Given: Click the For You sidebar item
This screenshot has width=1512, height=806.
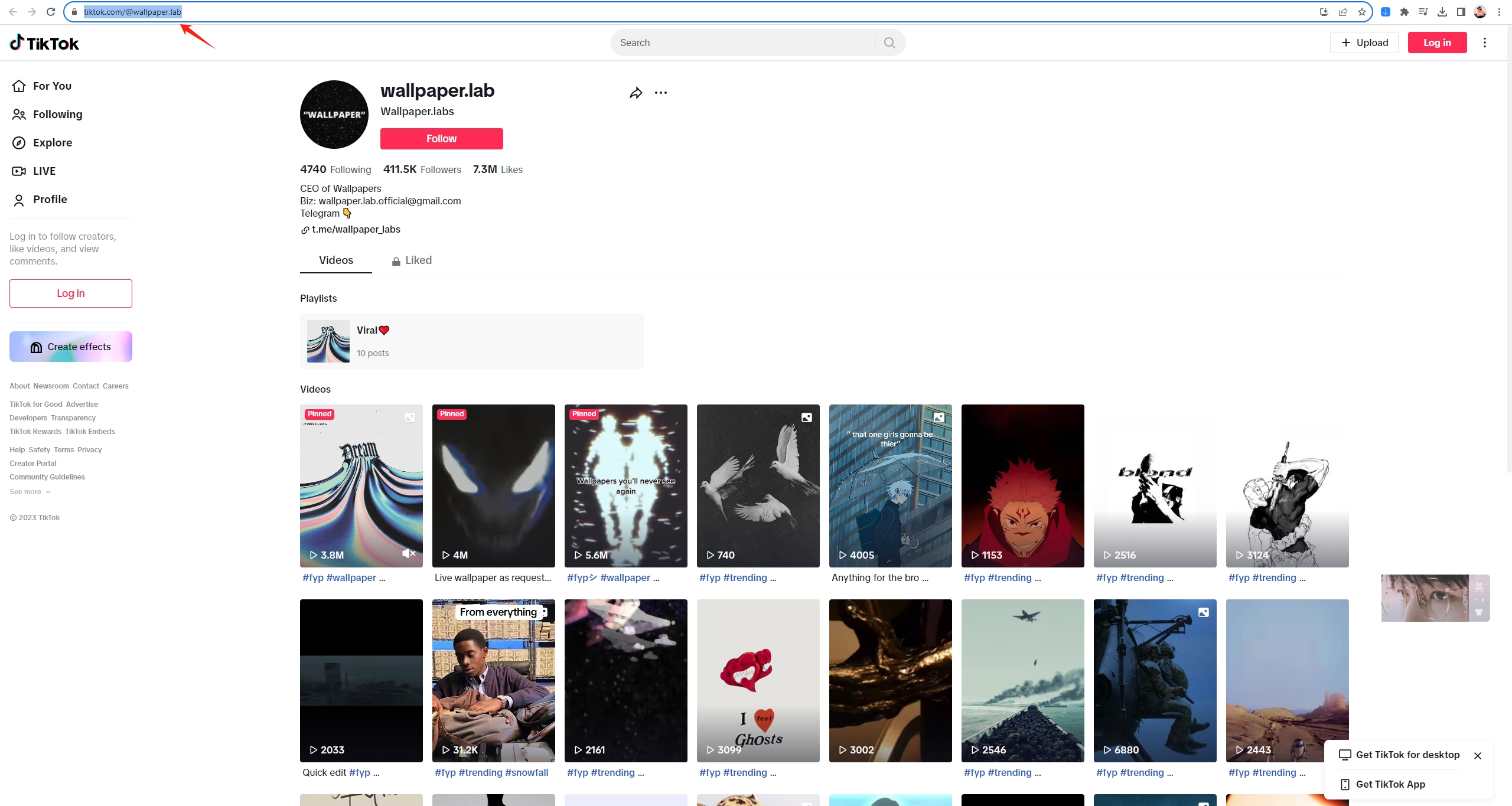Looking at the screenshot, I should pos(52,85).
